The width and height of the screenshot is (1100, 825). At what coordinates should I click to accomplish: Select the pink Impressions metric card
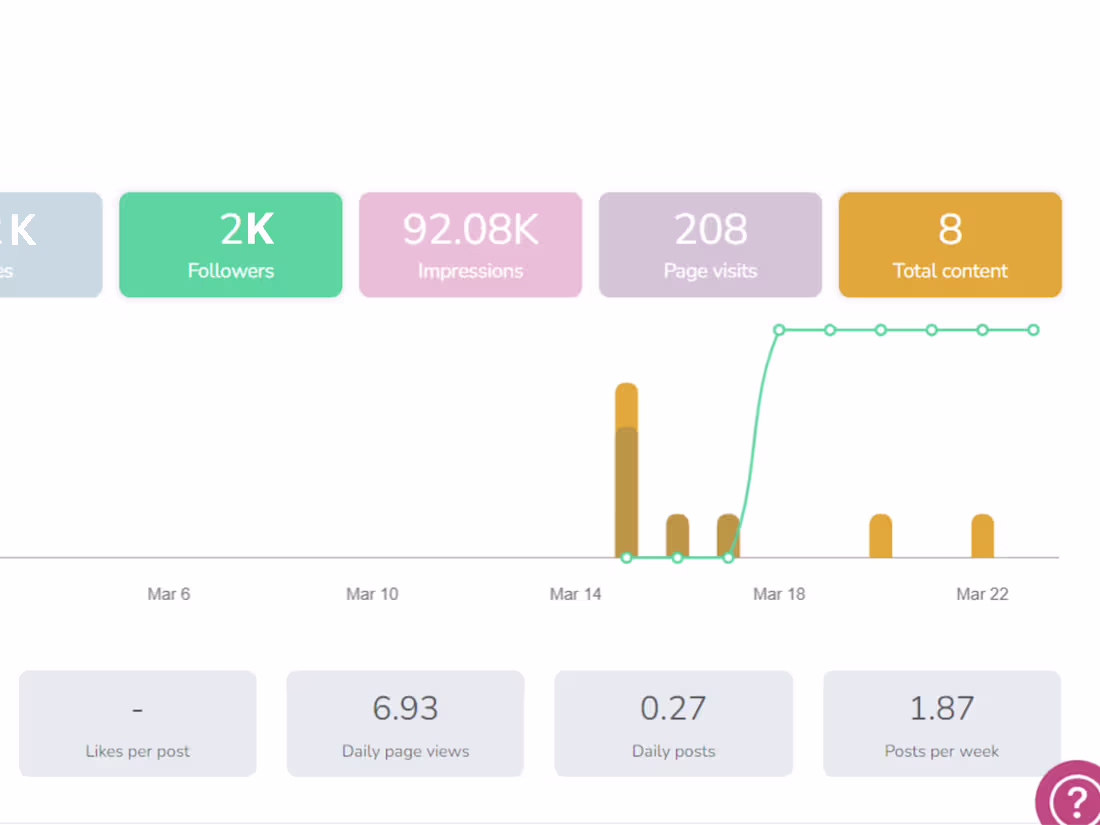click(470, 245)
